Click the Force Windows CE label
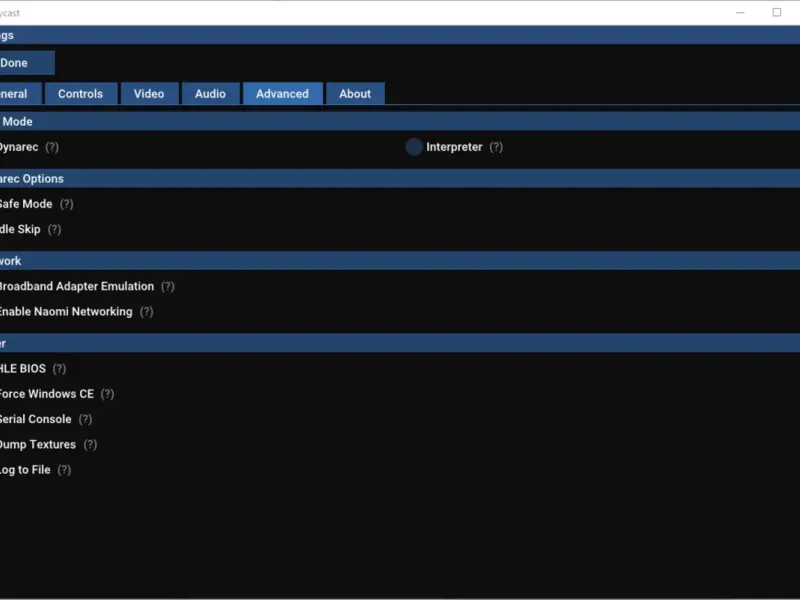800x600 pixels. (46, 394)
